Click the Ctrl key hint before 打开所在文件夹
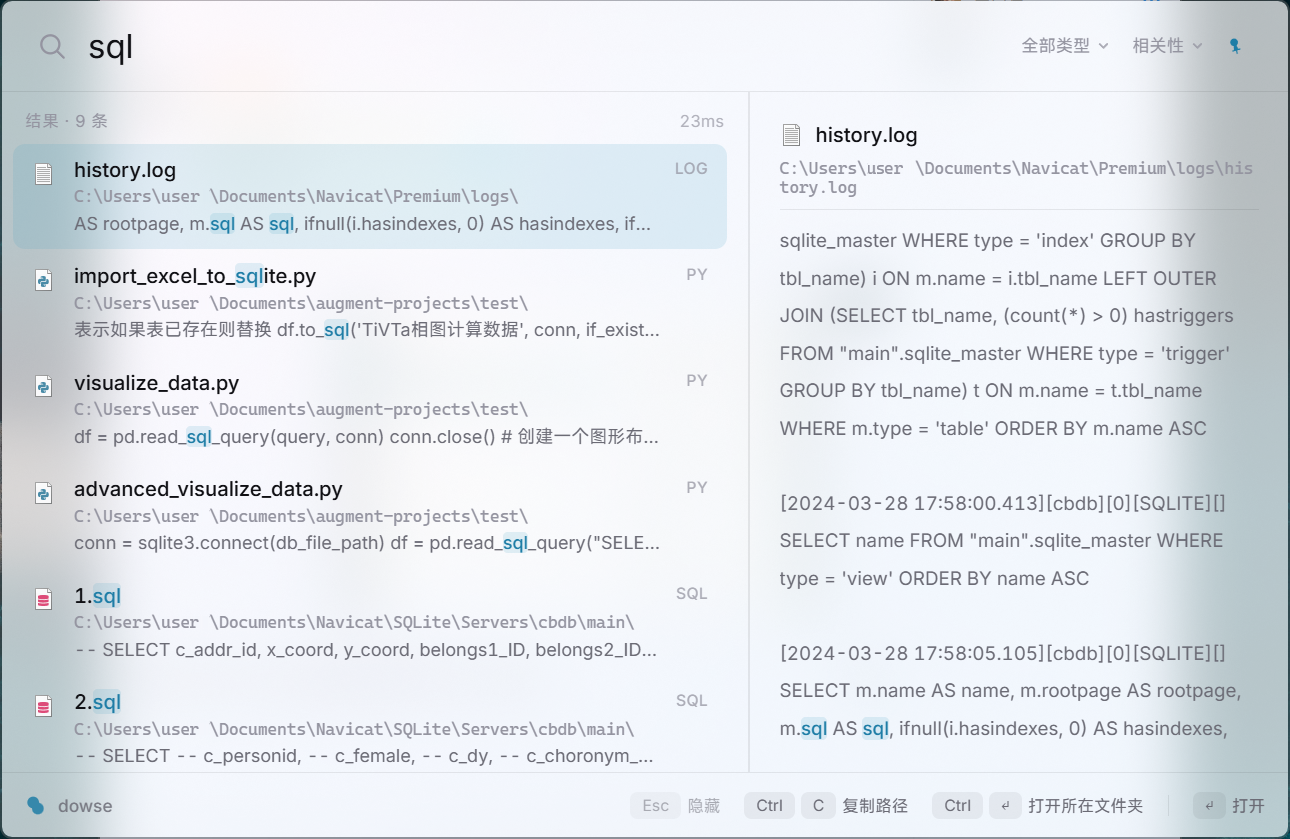Viewport: 1290px width, 839px height. 957,806
